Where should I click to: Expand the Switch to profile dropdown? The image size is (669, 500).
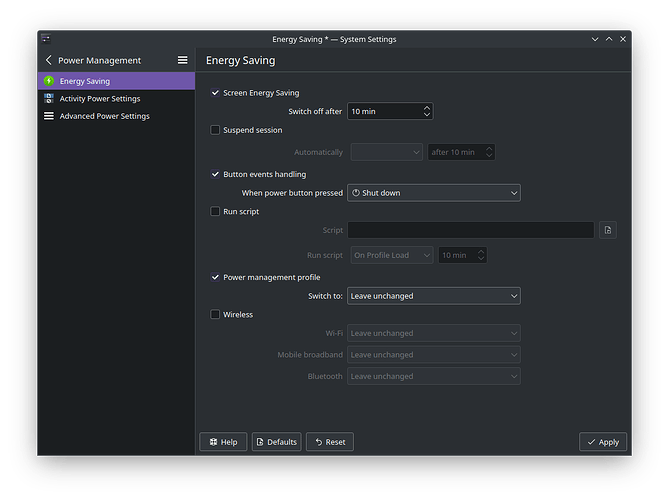click(433, 296)
